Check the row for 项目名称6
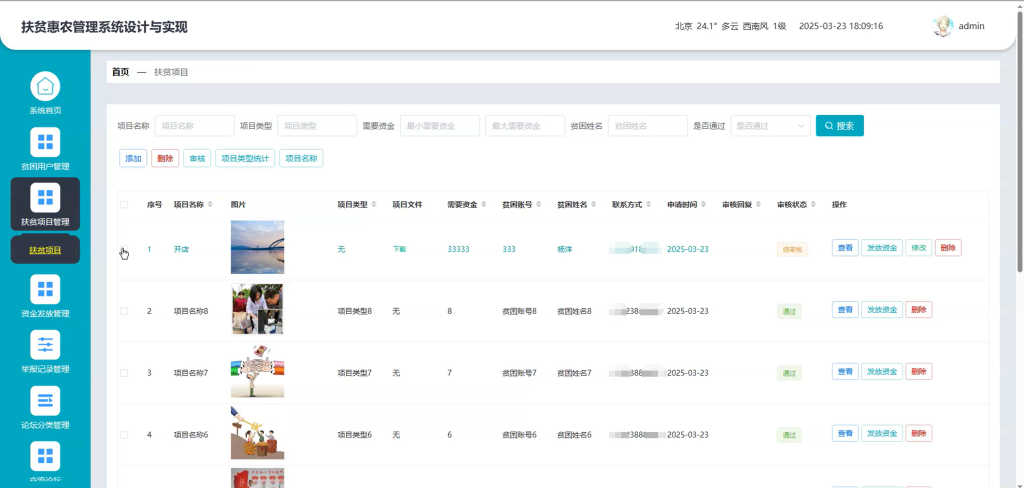The image size is (1024, 488). click(124, 434)
